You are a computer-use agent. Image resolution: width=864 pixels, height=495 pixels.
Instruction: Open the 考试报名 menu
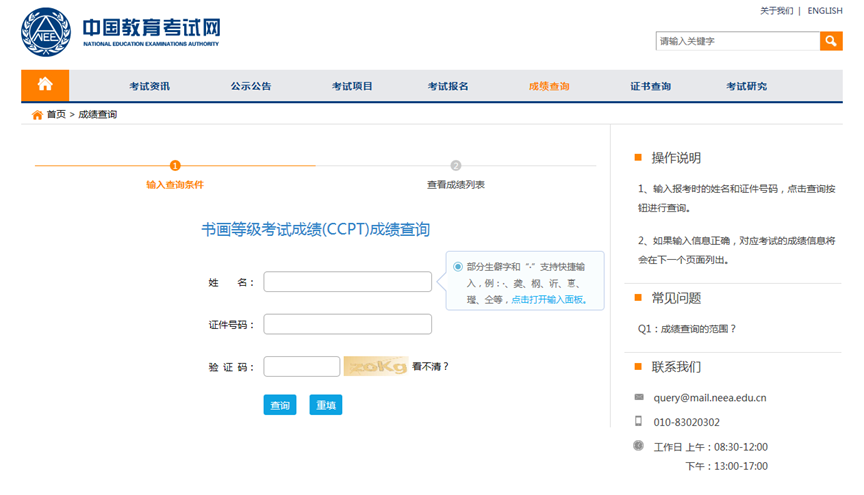[x=448, y=86]
